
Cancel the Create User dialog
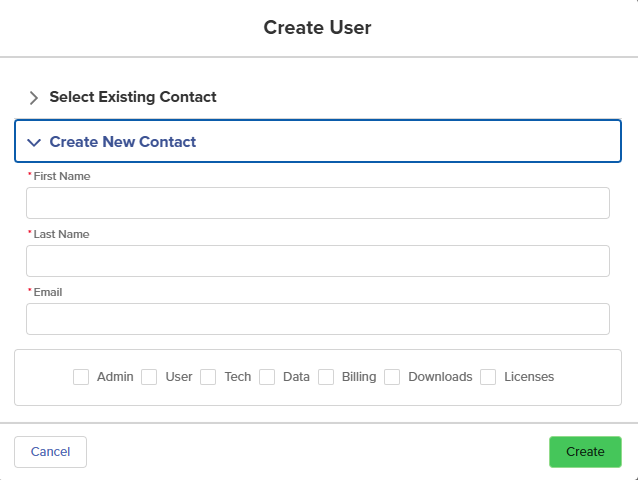pyautogui.click(x=50, y=452)
